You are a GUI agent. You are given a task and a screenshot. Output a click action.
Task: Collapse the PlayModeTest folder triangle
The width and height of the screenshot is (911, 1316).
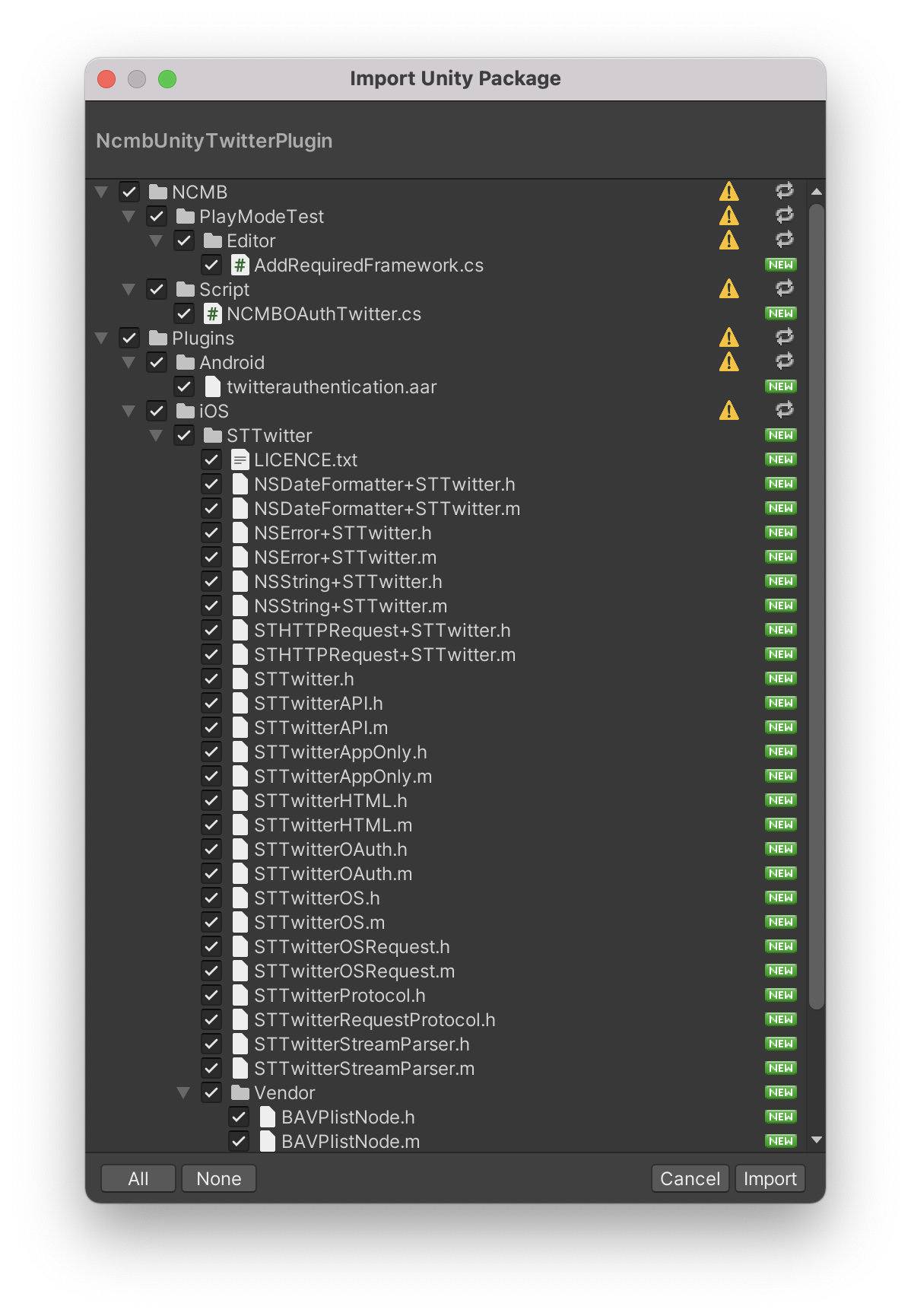tap(129, 216)
